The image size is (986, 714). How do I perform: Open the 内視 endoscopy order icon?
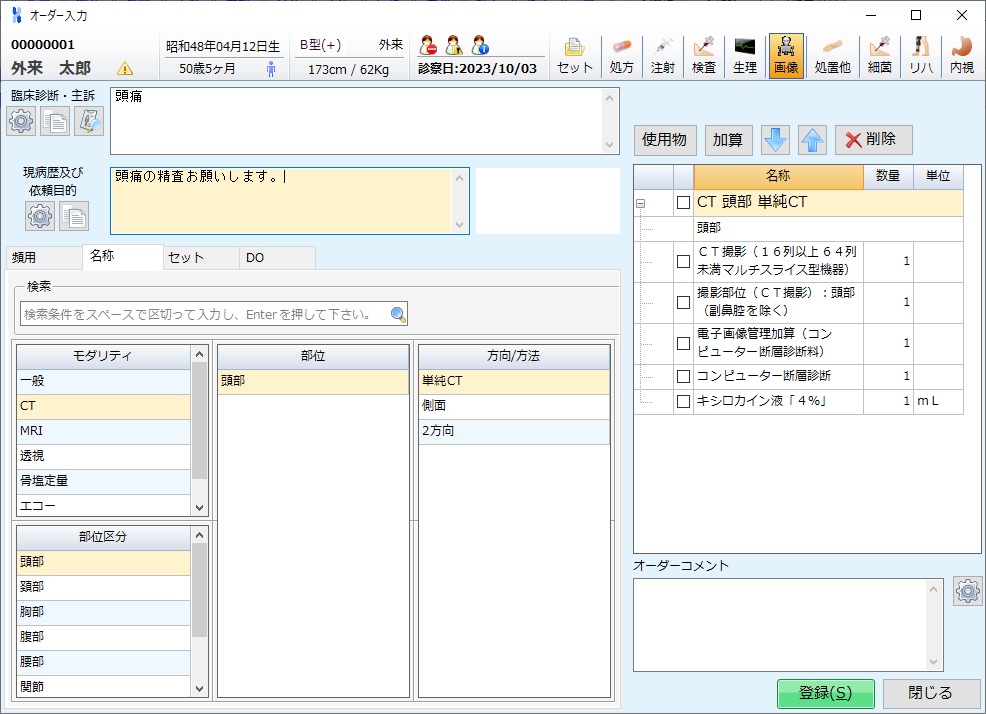pyautogui.click(x=961, y=57)
